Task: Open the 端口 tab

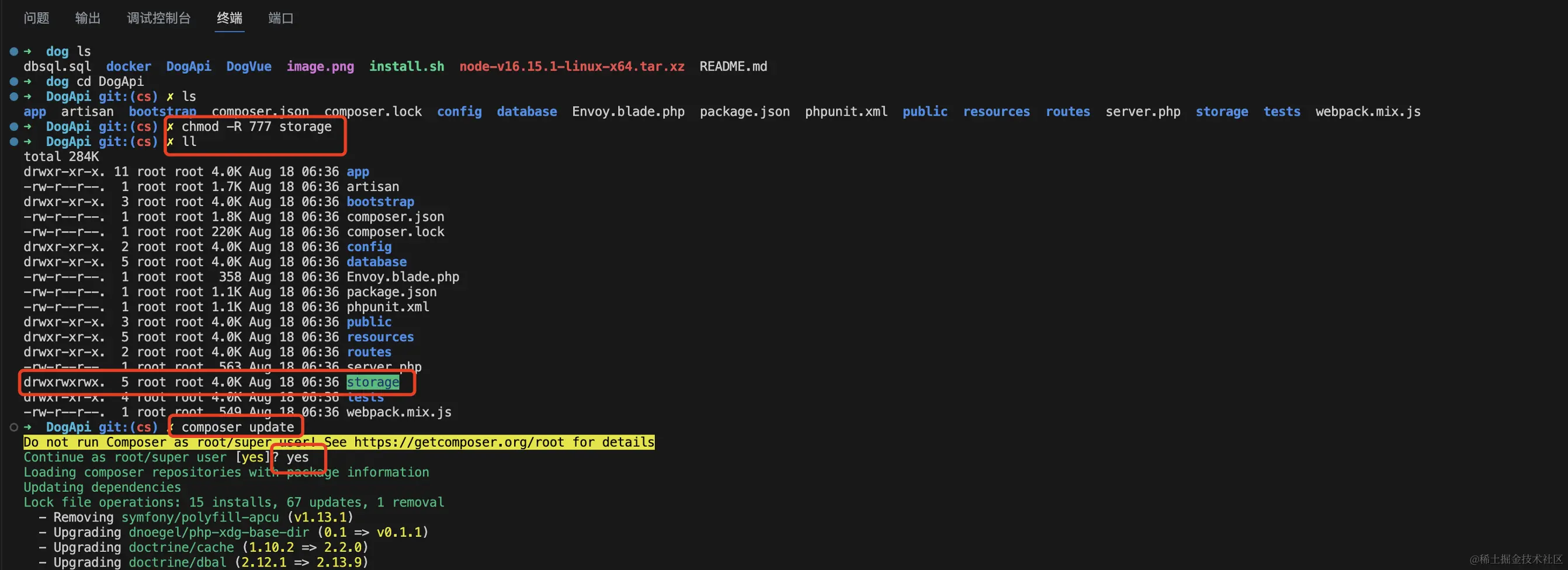Action: [x=280, y=18]
